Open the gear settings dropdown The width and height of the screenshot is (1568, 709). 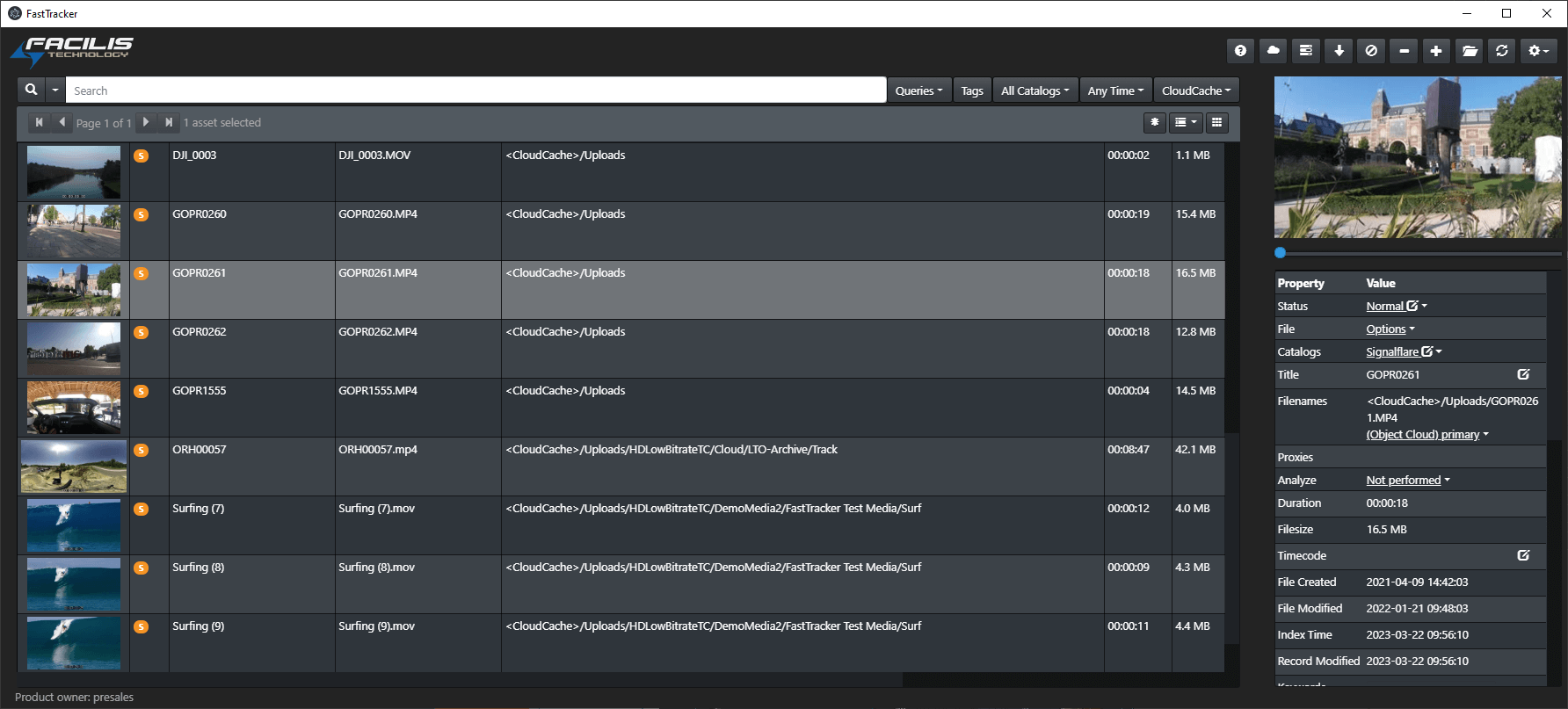tap(1538, 51)
